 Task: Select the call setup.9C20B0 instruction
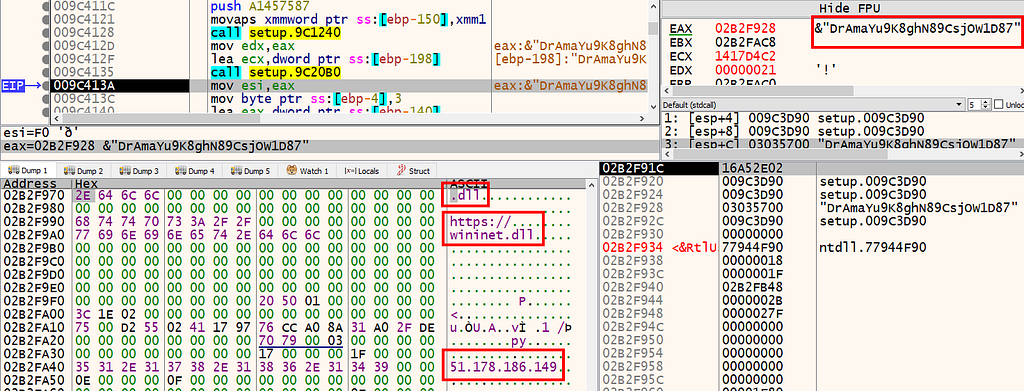pos(275,72)
